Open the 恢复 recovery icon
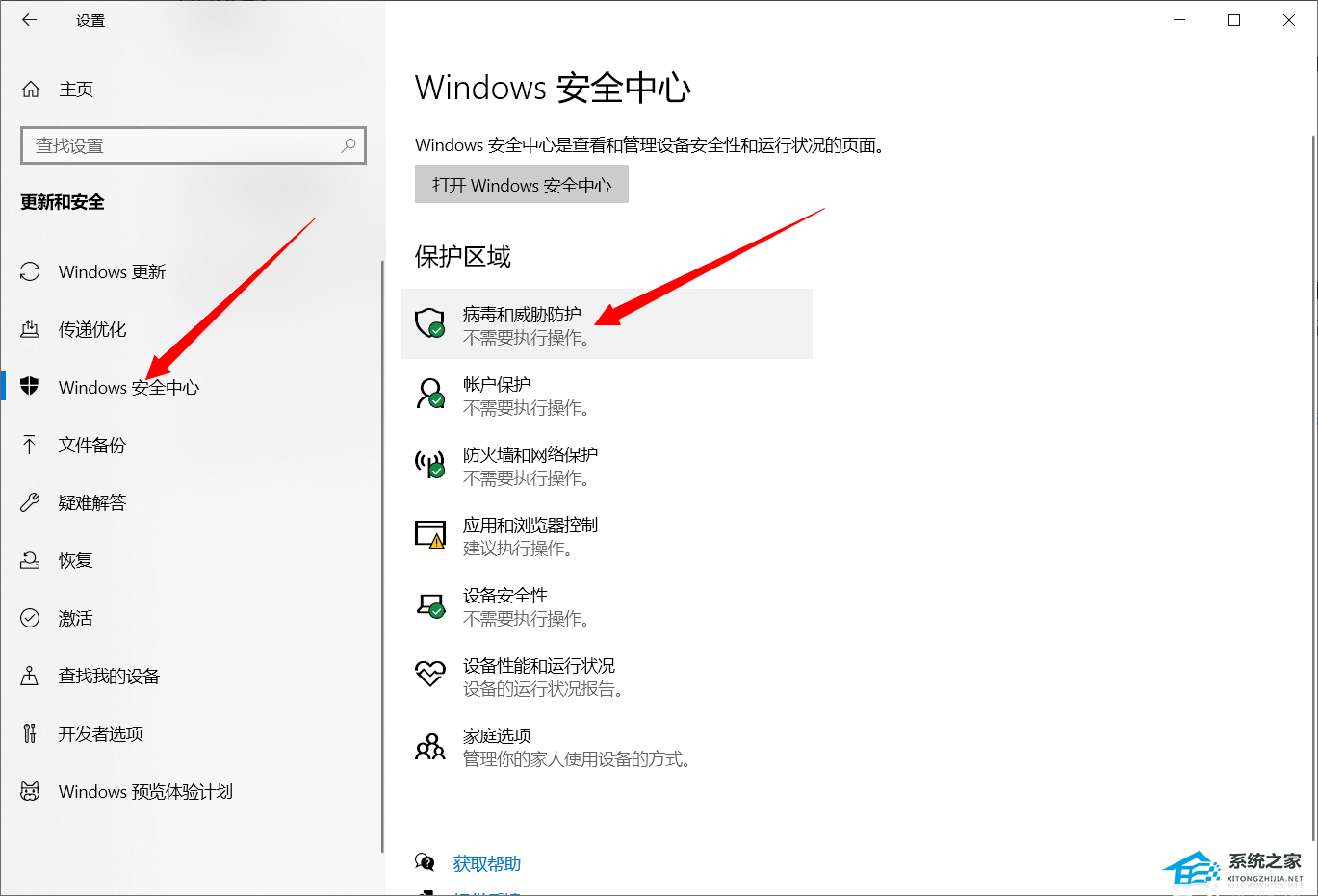This screenshot has height=896, width=1318. pos(30,560)
